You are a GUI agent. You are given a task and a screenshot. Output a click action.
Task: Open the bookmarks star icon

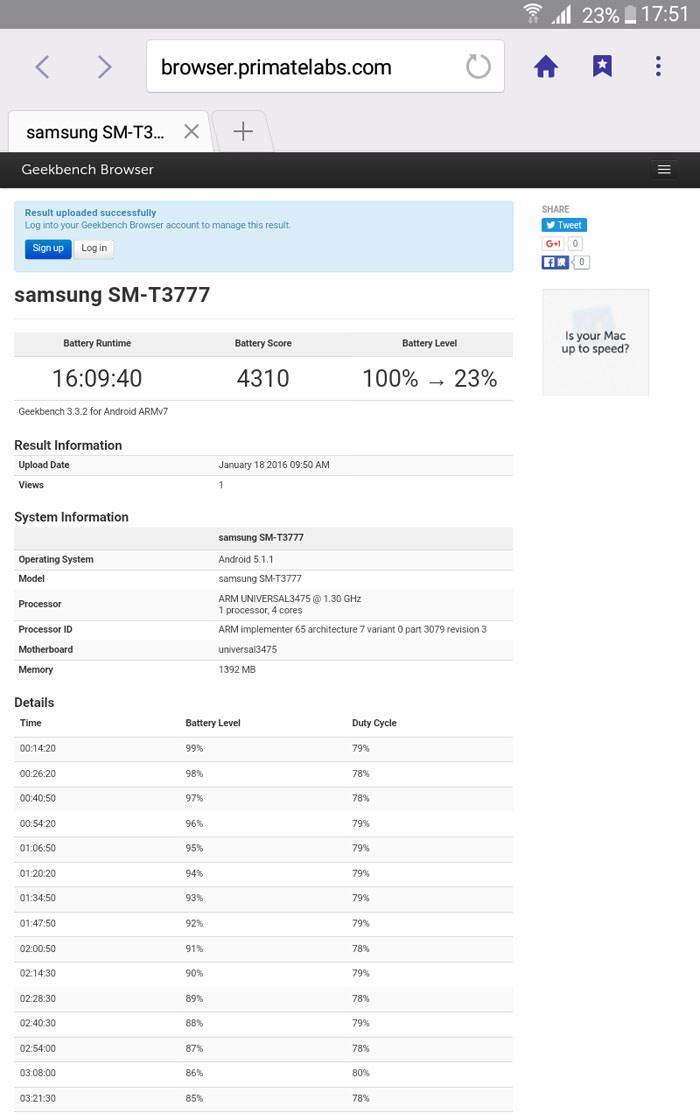tap(602, 67)
